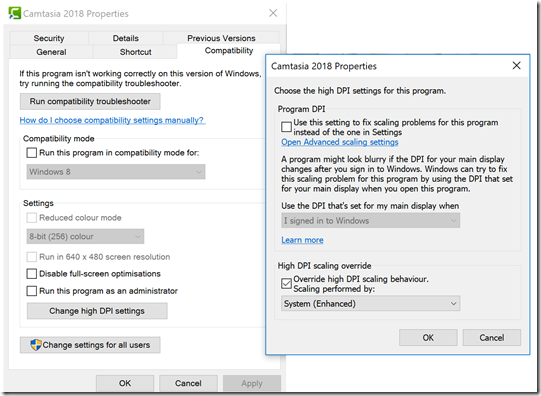Click Cancel in the high DPI dialog
The image size is (541, 396).
click(x=492, y=337)
